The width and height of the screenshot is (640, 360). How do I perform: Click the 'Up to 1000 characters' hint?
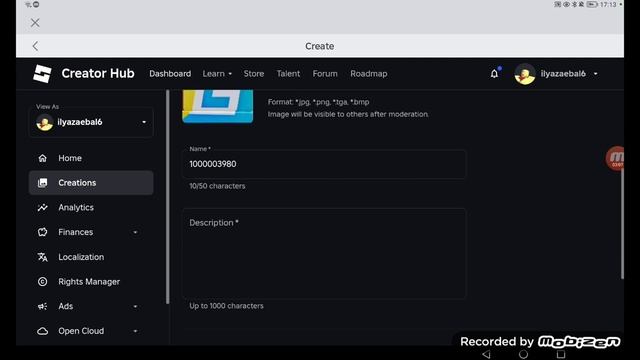point(227,306)
